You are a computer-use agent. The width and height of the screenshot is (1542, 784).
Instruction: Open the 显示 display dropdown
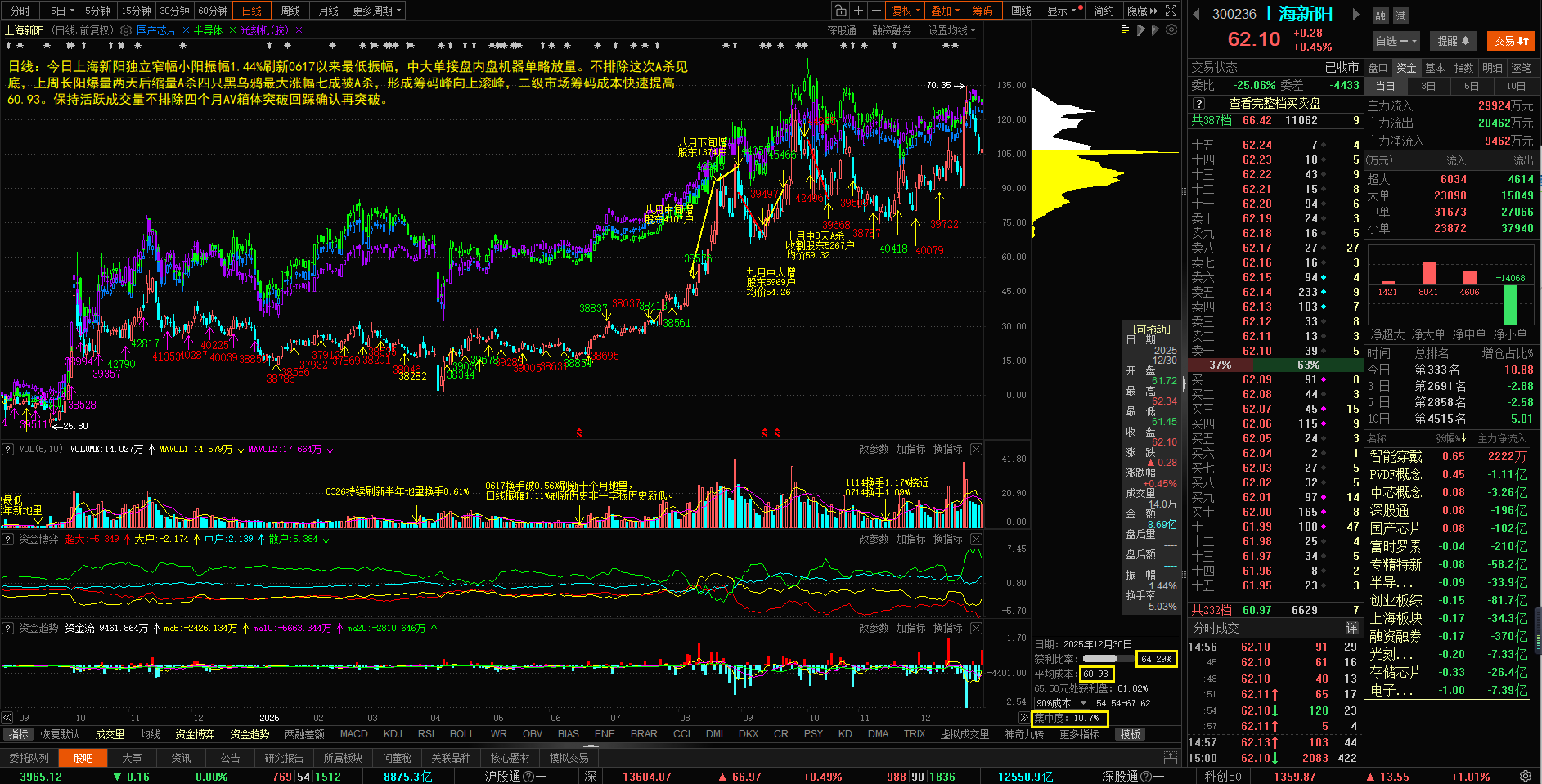pyautogui.click(x=1064, y=11)
